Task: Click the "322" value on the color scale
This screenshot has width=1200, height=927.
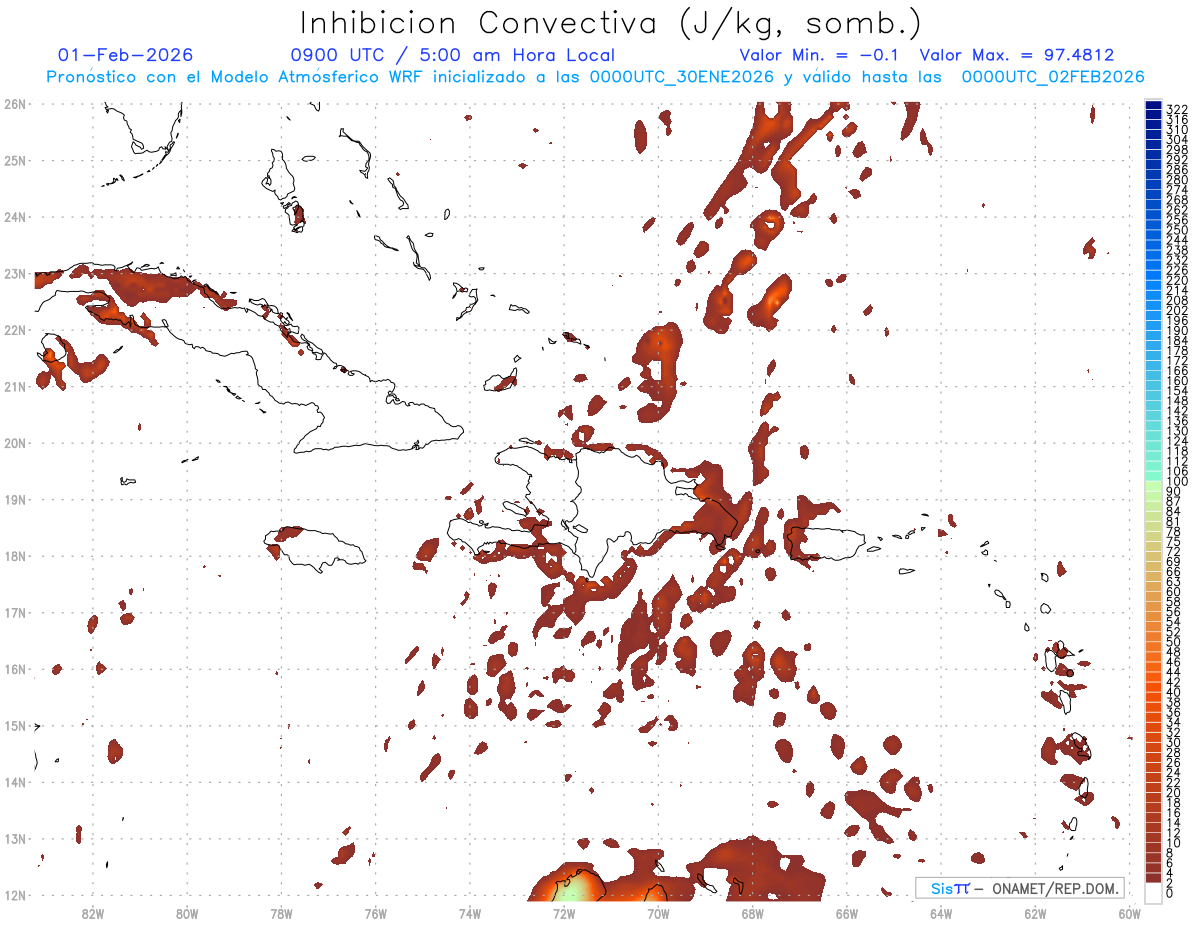Action: (1177, 108)
